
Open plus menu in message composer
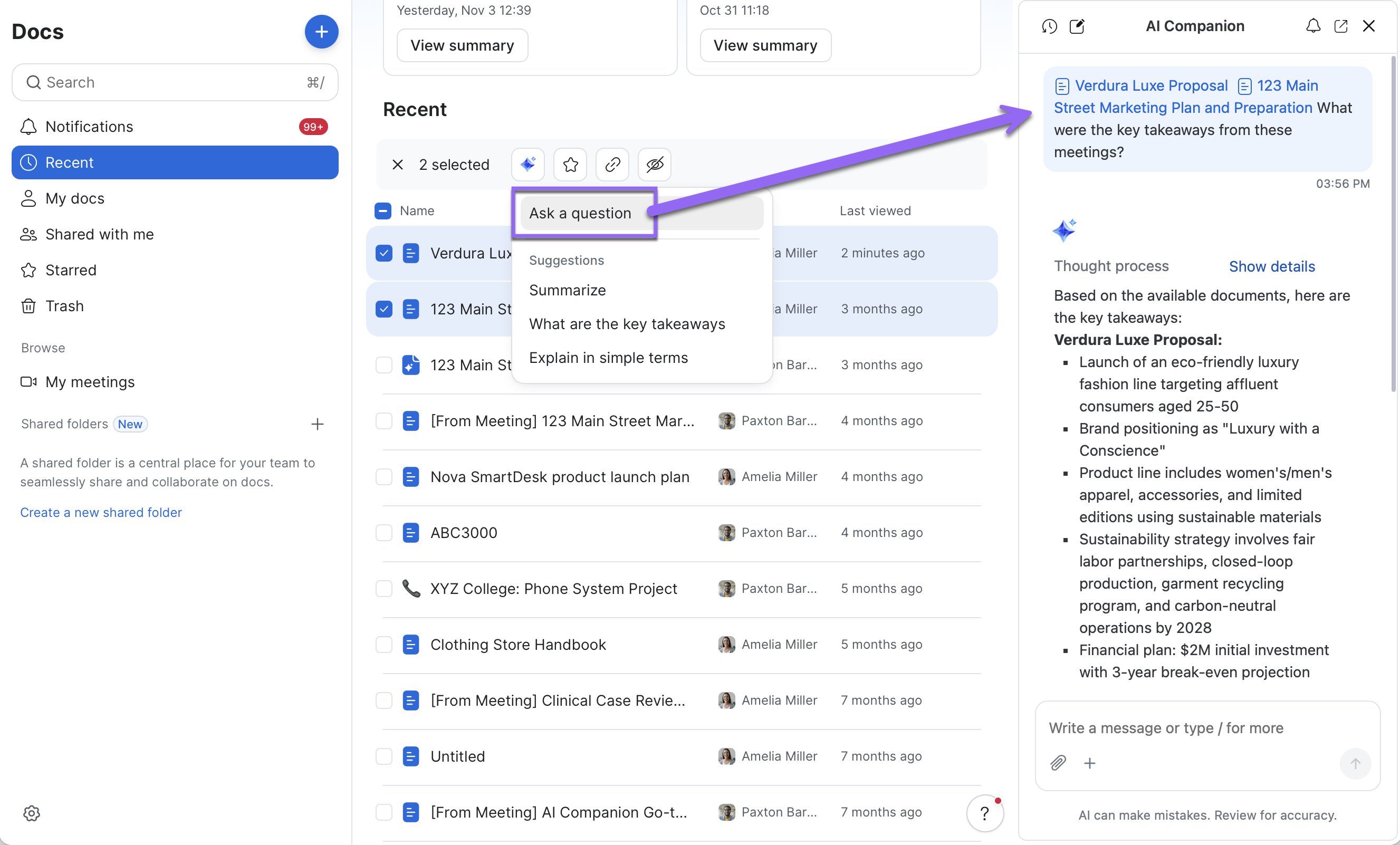1089,763
